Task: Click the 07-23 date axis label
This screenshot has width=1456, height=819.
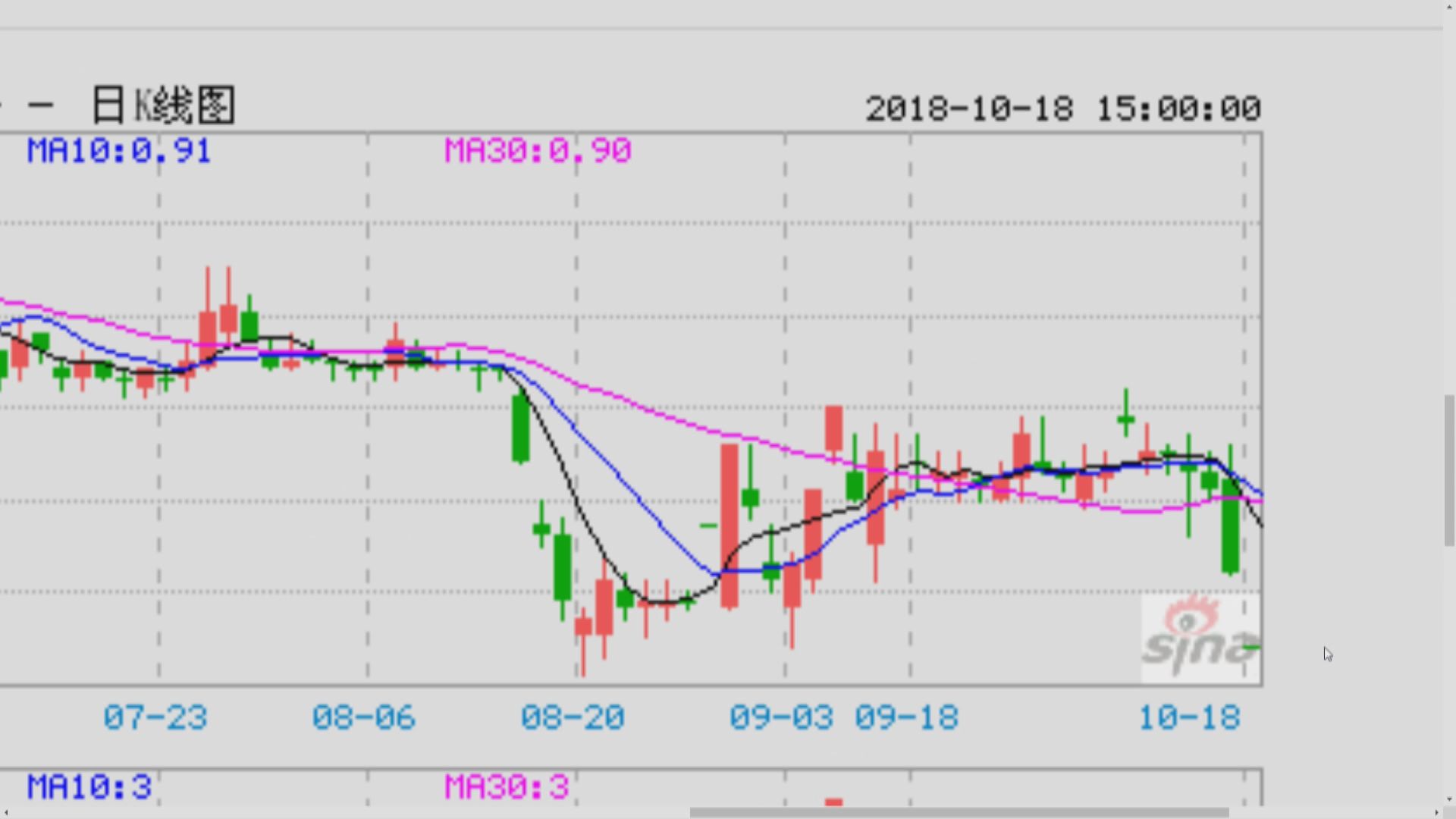Action: [155, 717]
